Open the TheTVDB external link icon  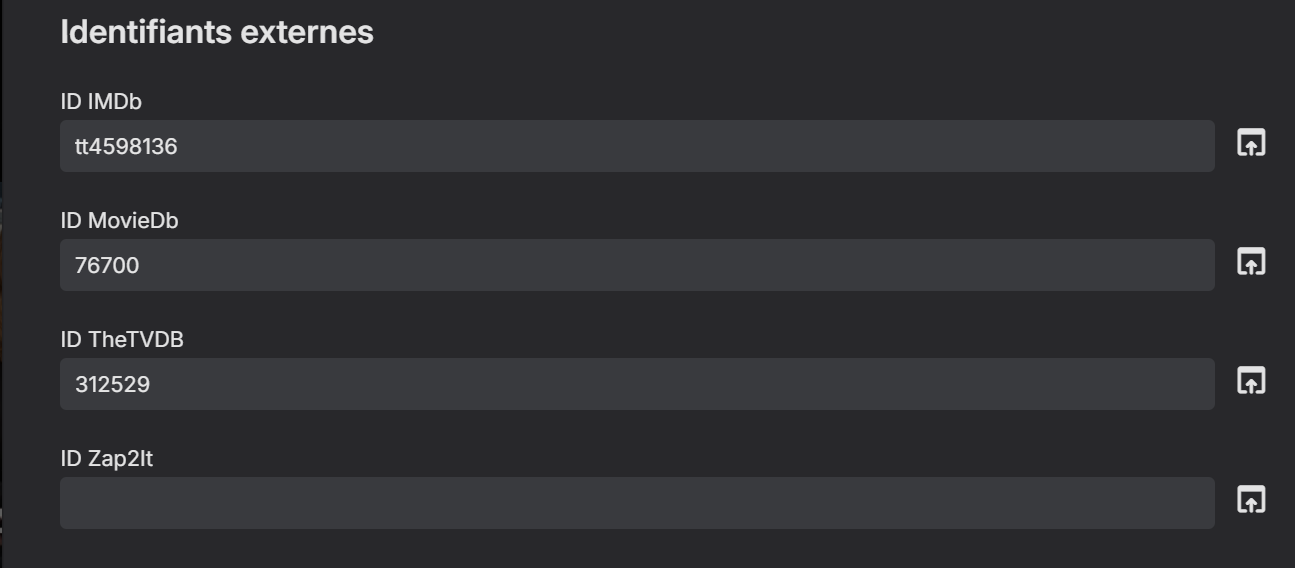(1251, 381)
